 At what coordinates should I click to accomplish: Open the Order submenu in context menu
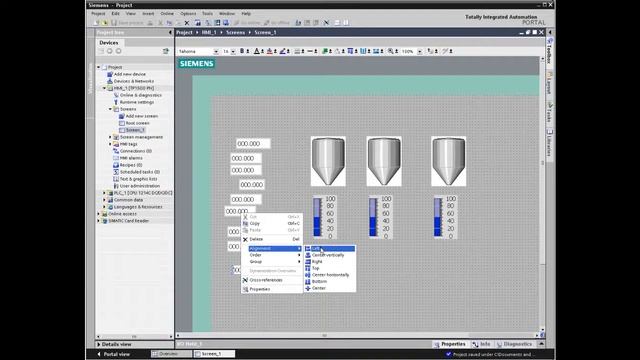coord(272,255)
